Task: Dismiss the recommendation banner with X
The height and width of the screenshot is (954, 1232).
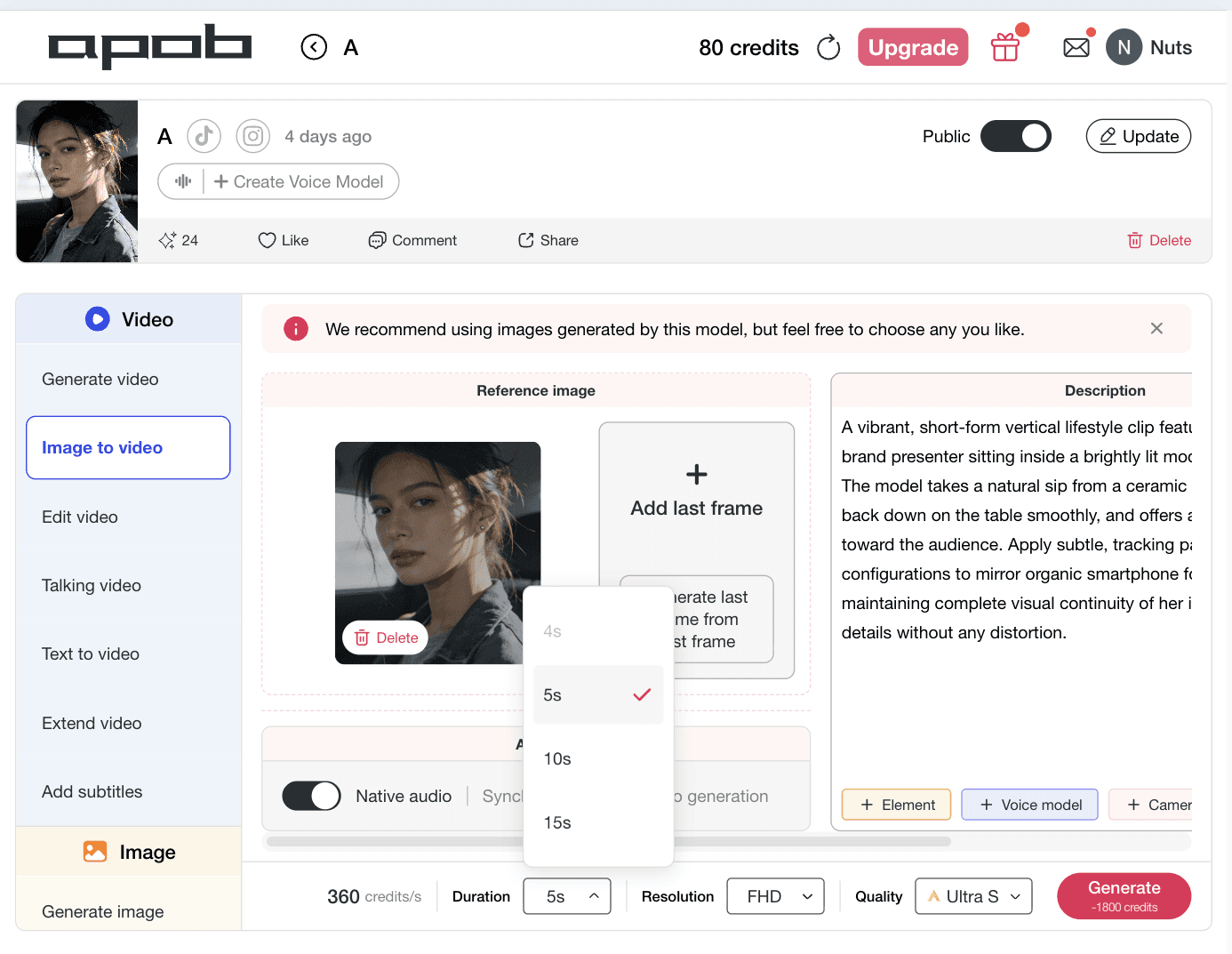Action: (1156, 328)
